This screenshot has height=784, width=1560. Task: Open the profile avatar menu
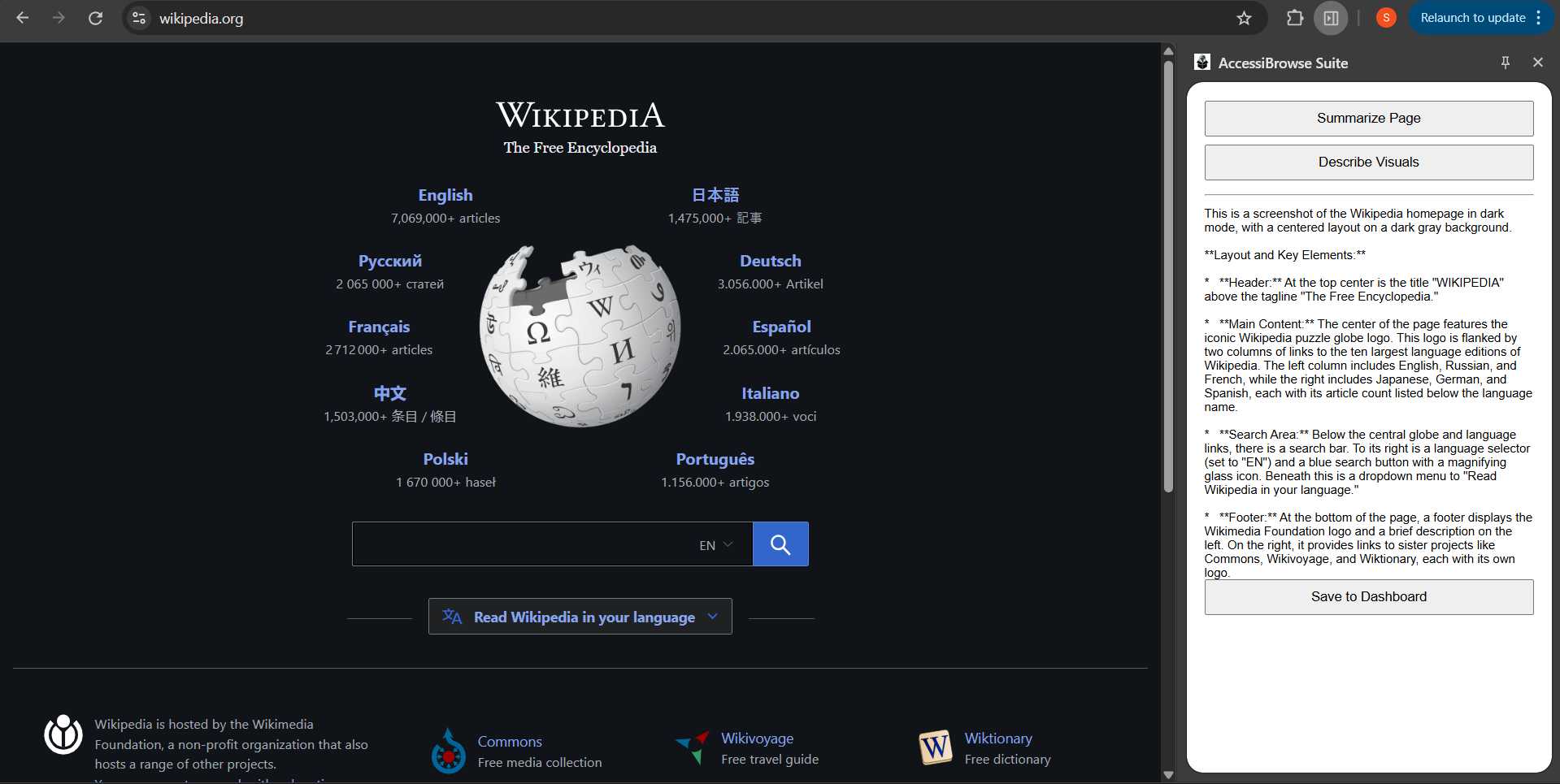pyautogui.click(x=1386, y=18)
